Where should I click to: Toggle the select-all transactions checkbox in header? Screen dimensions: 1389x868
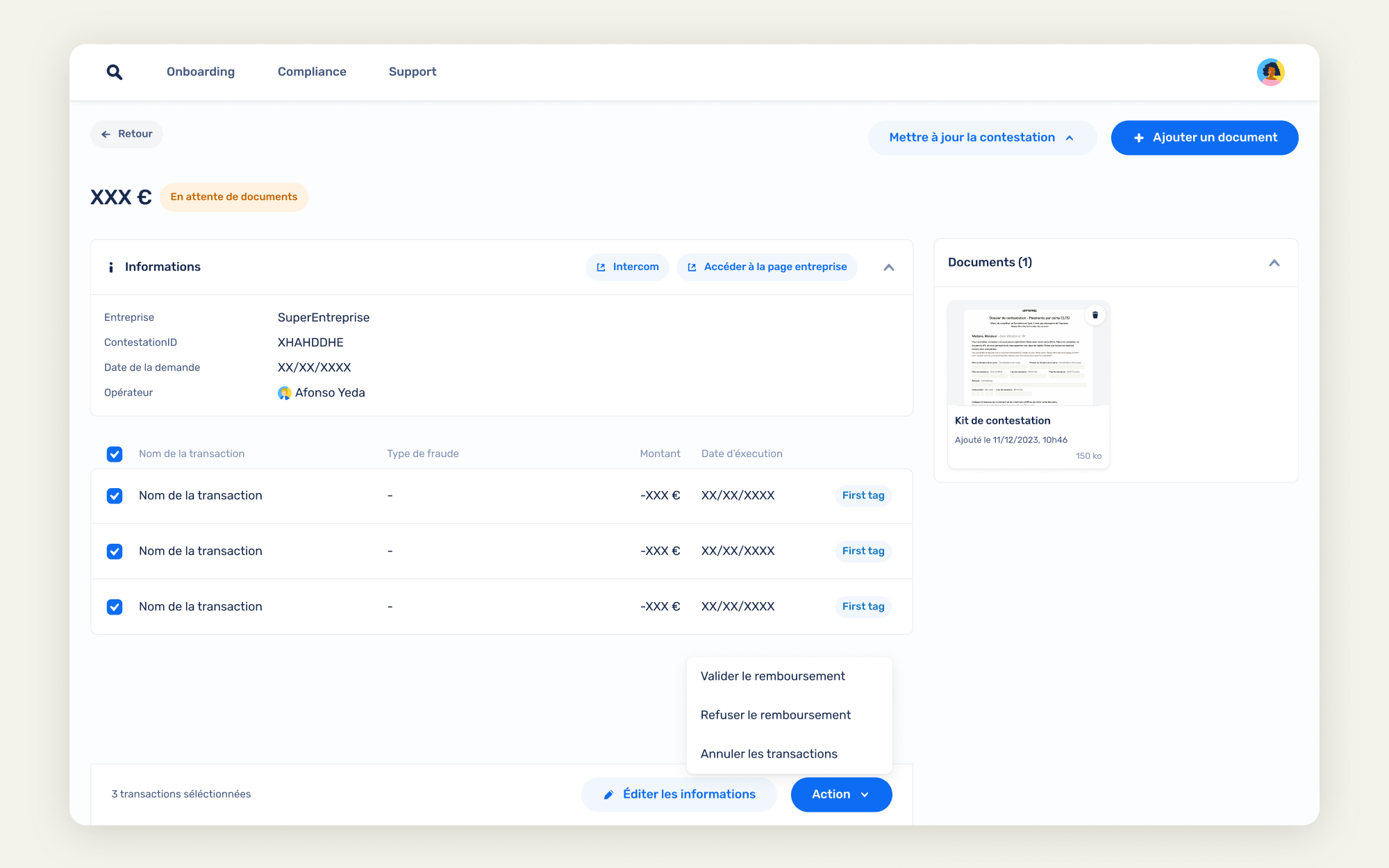tap(115, 454)
